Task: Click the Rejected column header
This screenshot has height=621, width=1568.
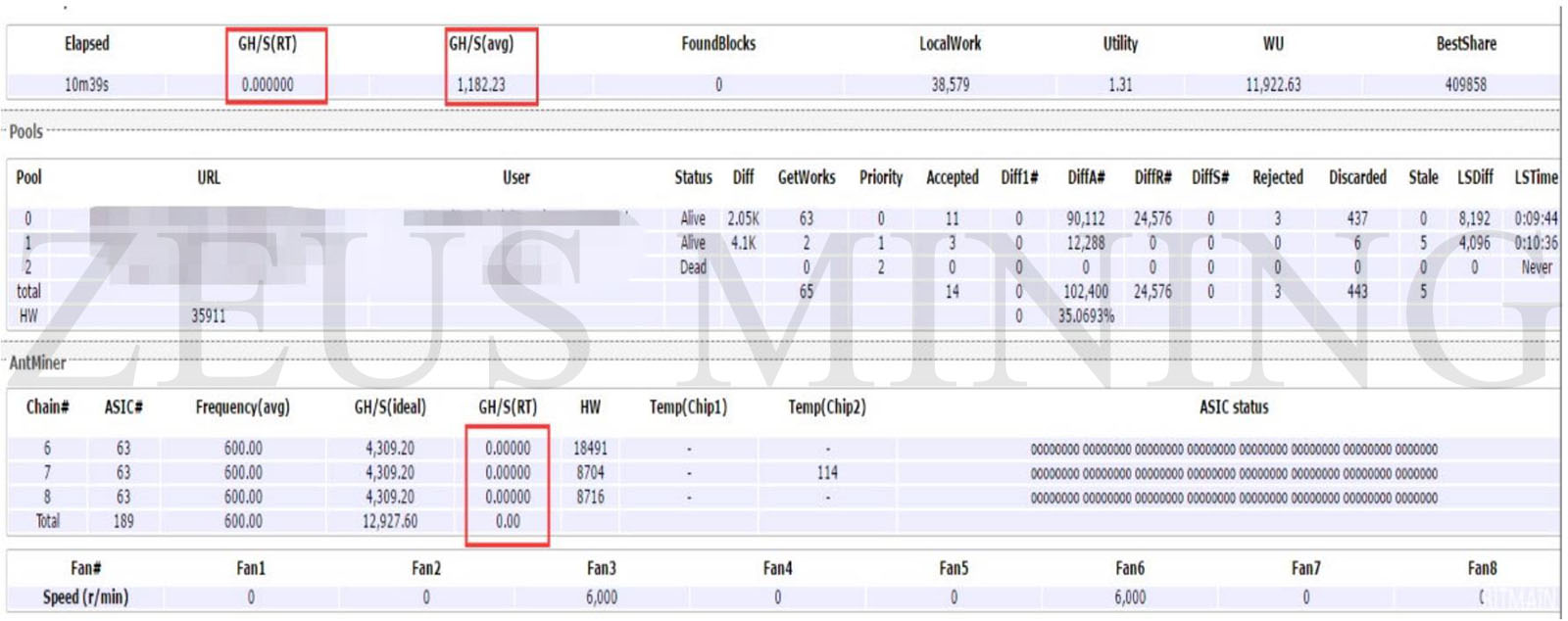Action: (x=1278, y=177)
